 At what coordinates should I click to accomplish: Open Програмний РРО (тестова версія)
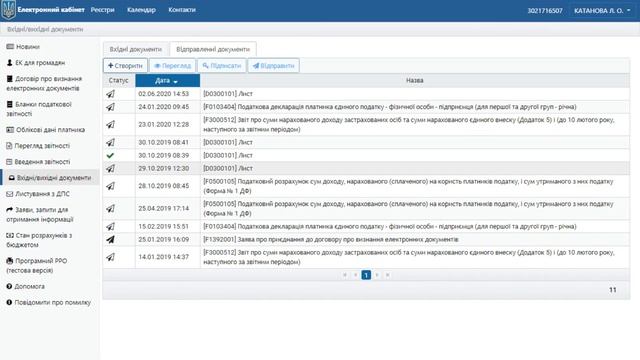click(x=37, y=265)
